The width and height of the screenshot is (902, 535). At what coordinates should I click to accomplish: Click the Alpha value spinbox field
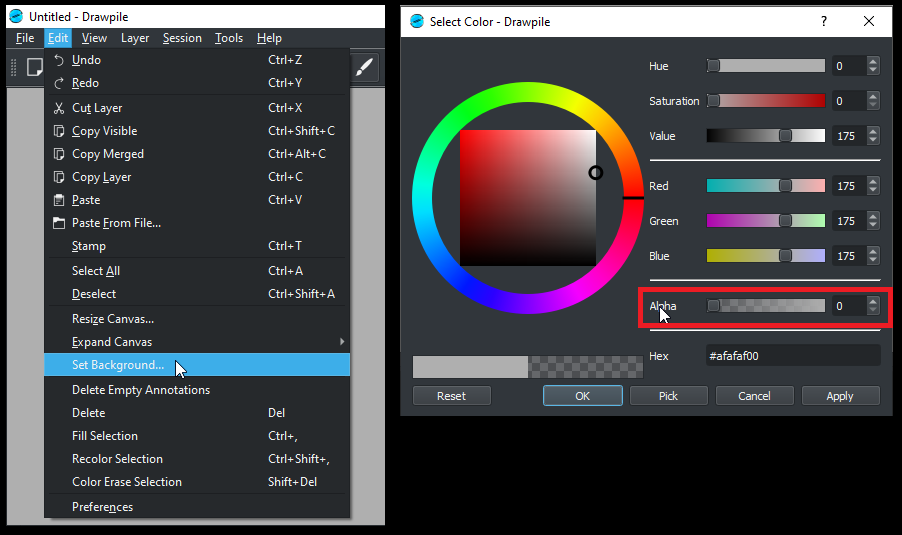click(849, 306)
